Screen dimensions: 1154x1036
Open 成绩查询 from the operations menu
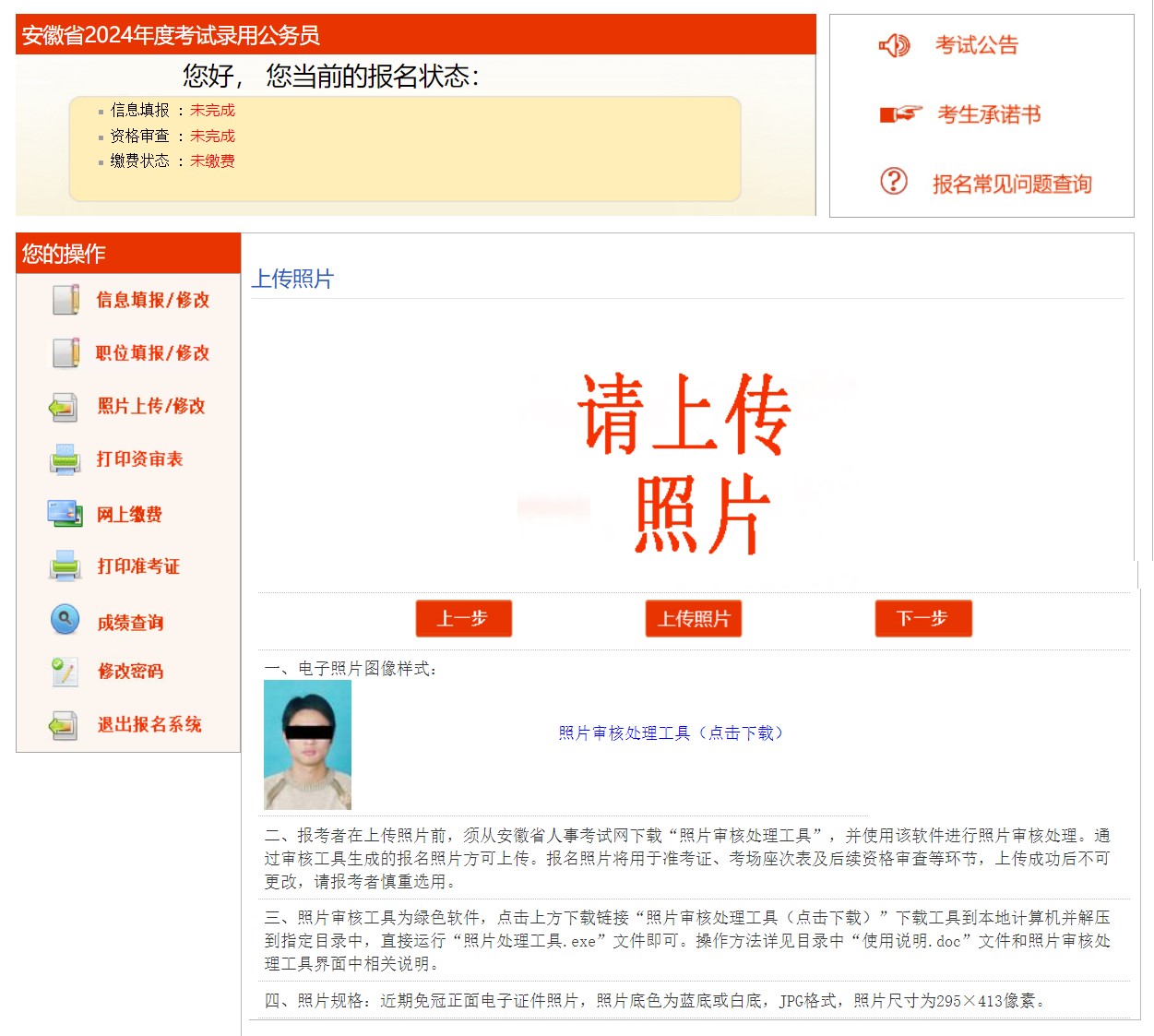pos(130,623)
